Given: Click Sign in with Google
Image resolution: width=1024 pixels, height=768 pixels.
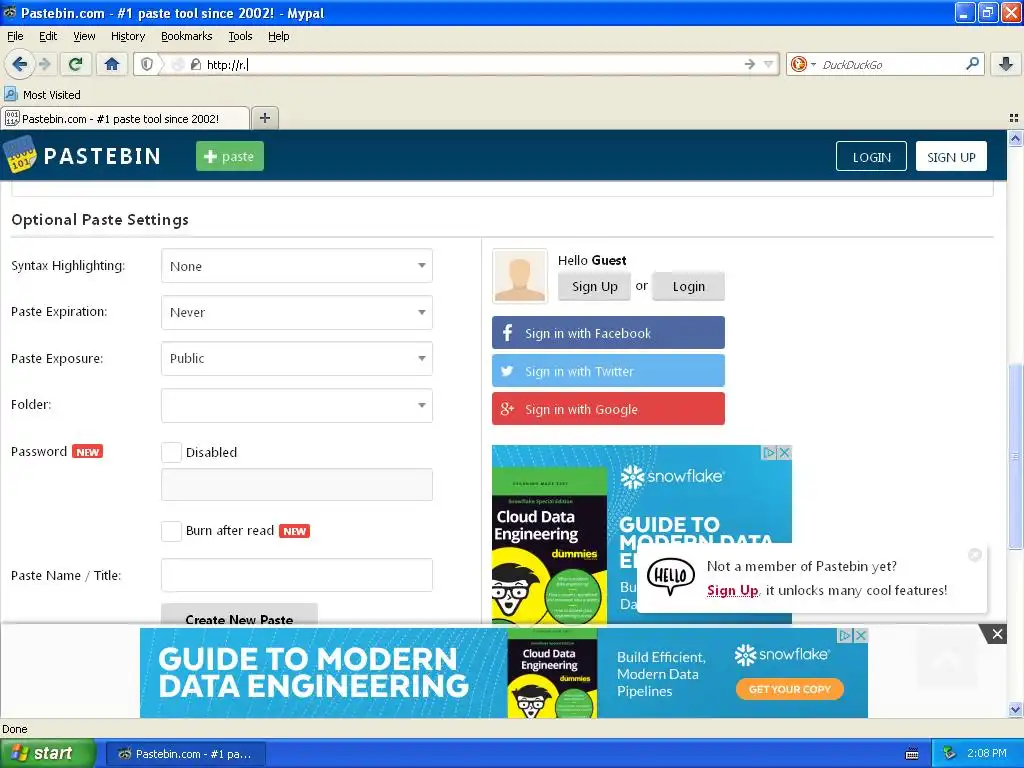Looking at the screenshot, I should 608,409.
